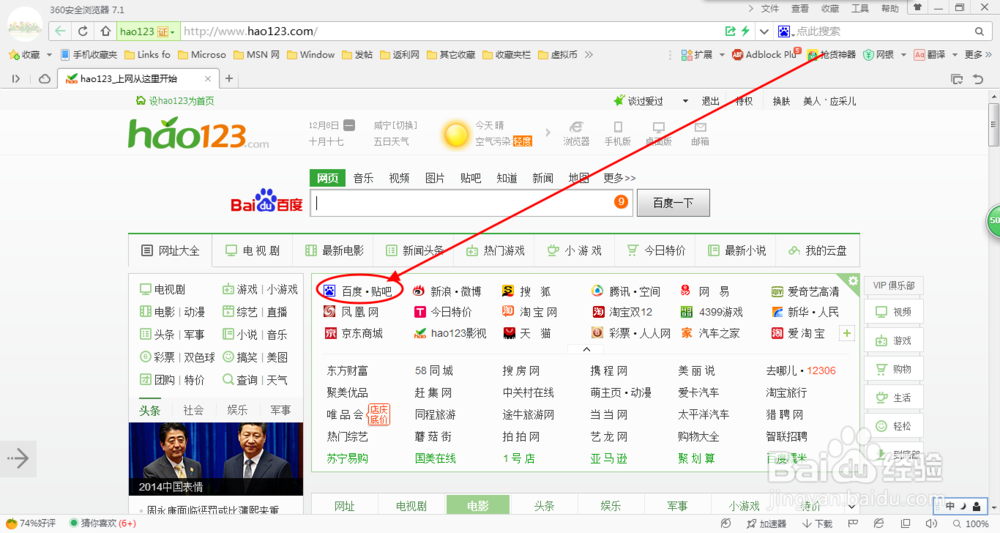Open VIP 俱乐部 side button
This screenshot has width=1000, height=533.
893,286
